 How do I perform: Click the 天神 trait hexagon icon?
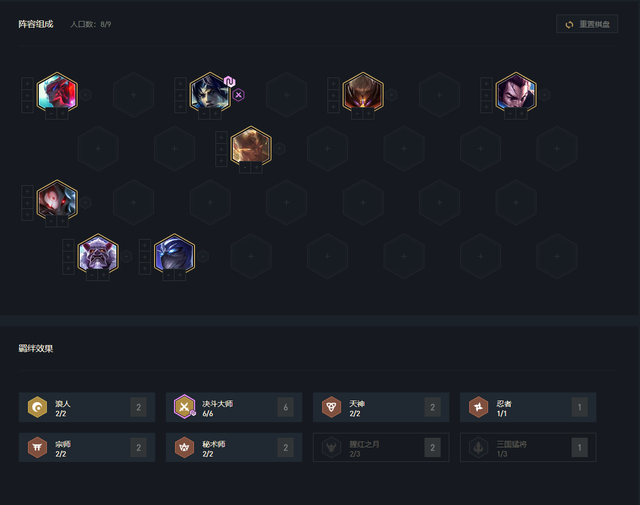(x=331, y=407)
